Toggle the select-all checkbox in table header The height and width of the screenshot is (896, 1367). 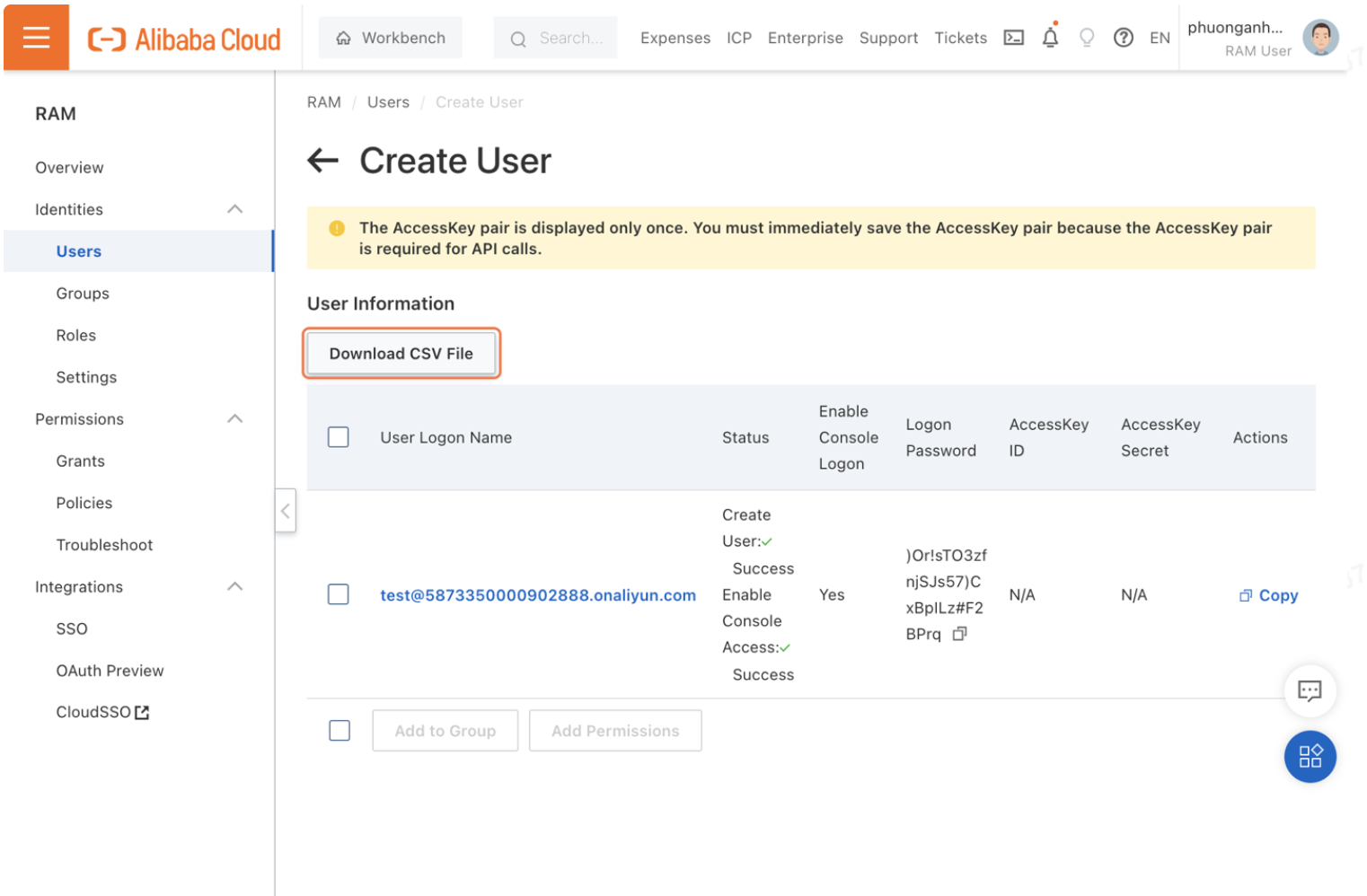click(339, 437)
